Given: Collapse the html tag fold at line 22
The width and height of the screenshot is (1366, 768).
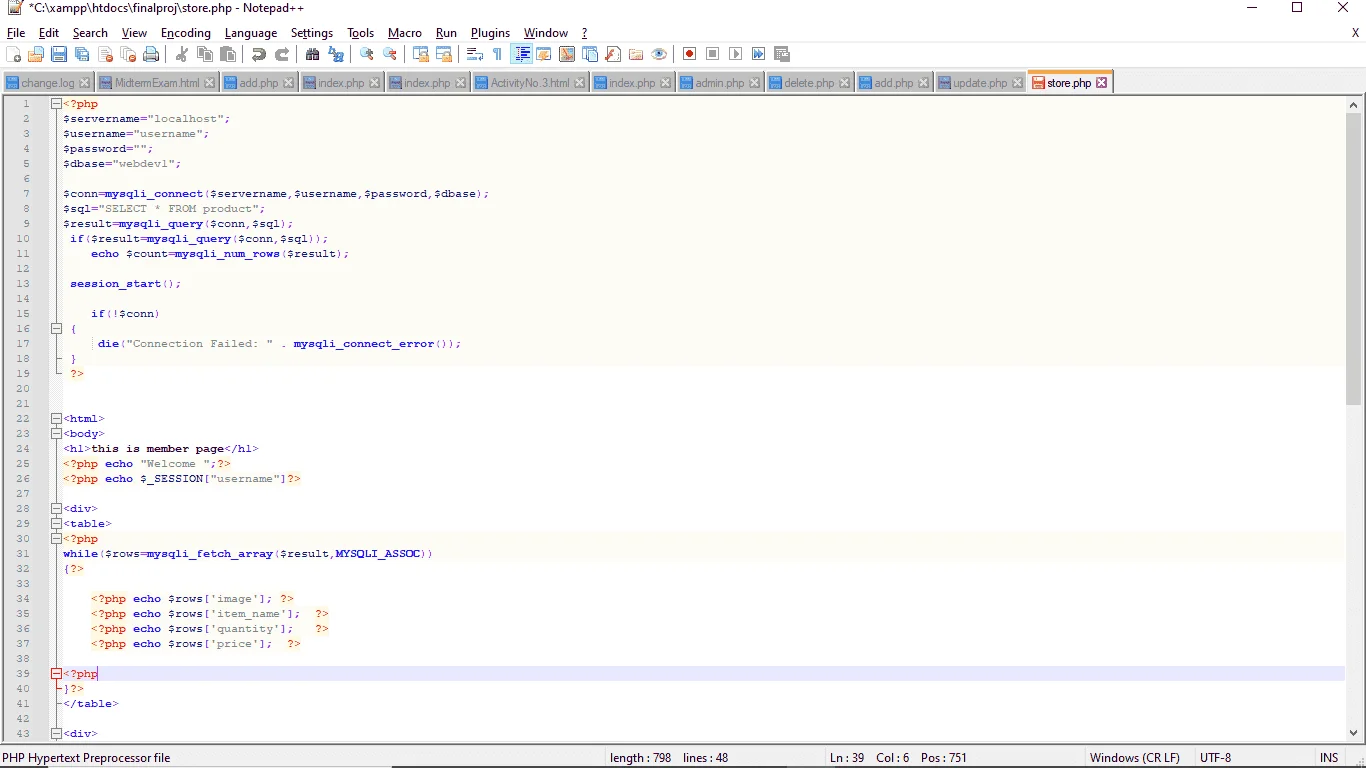Looking at the screenshot, I should tap(56, 419).
